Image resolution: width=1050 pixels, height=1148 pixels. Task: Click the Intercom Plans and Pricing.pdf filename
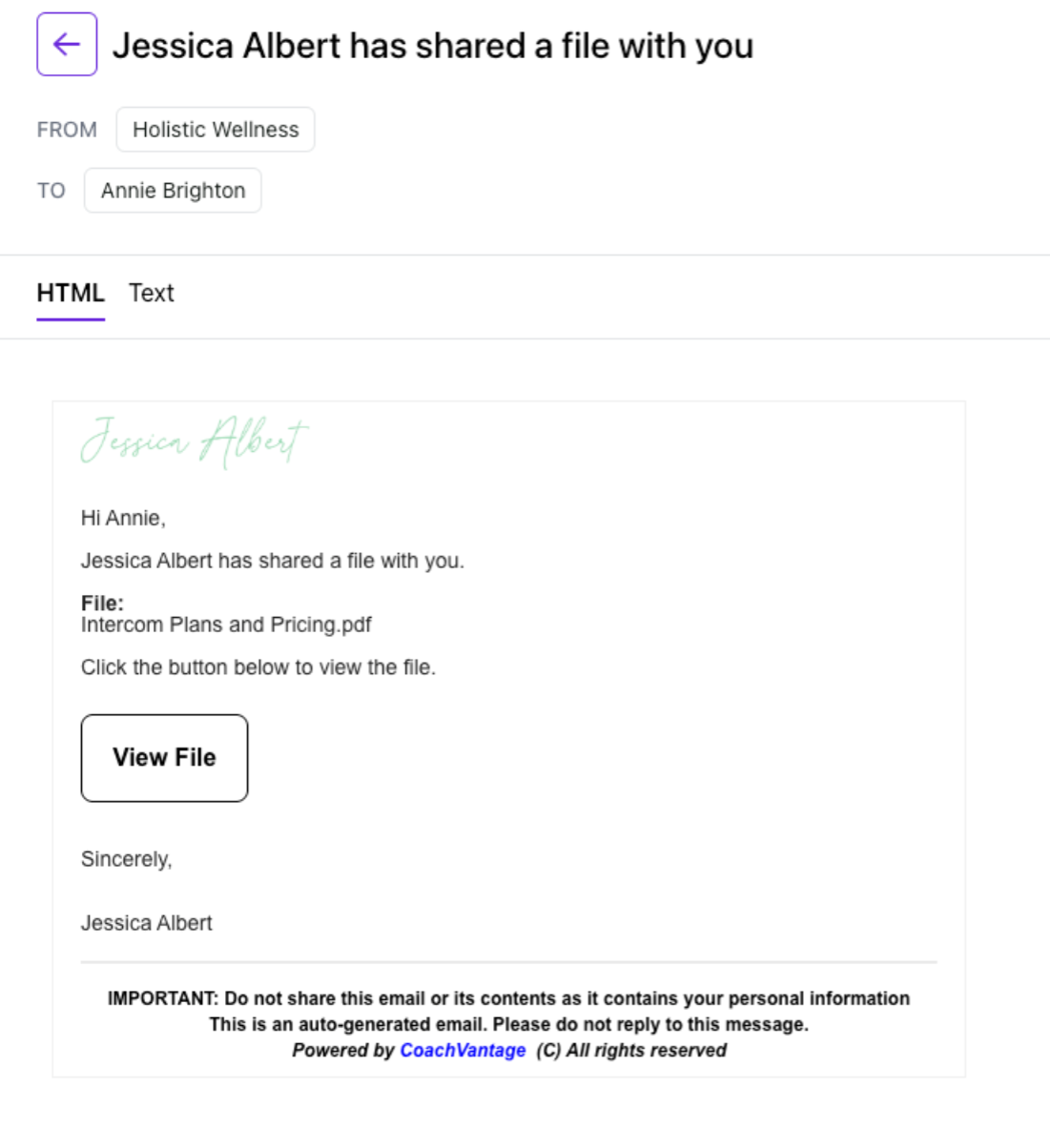pos(226,625)
